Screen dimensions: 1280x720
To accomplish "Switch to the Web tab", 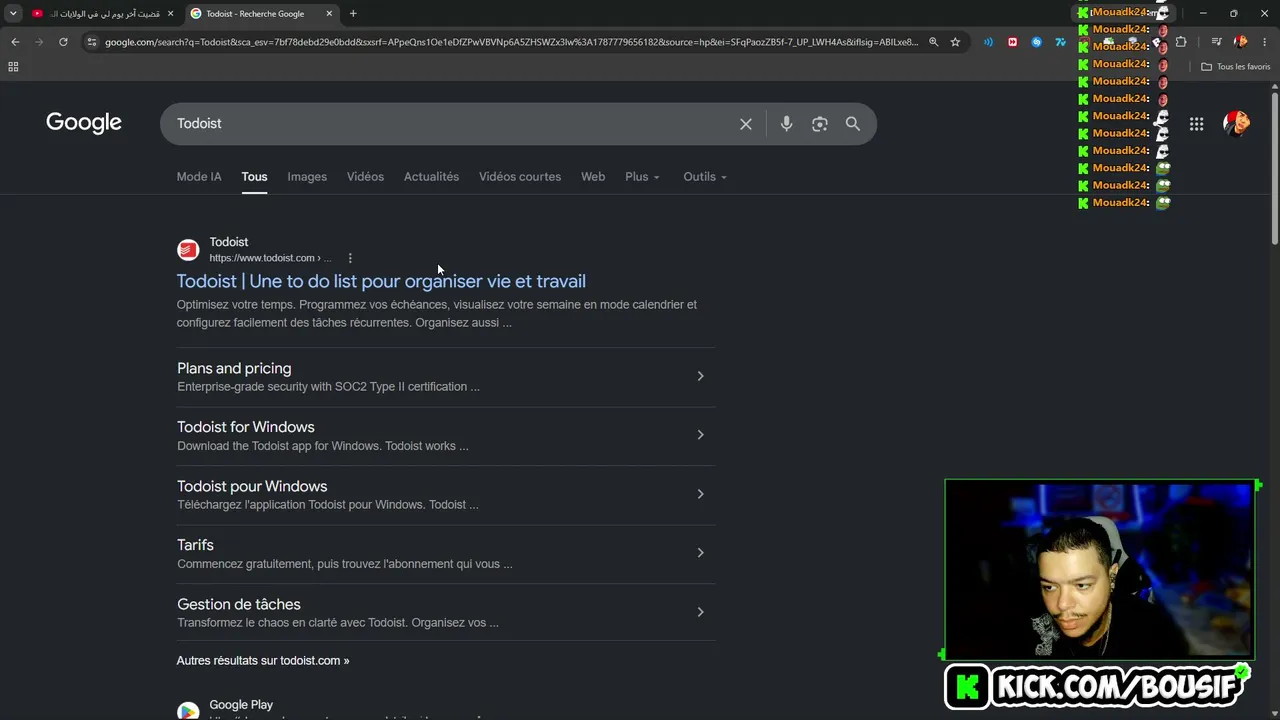I will pos(593,177).
